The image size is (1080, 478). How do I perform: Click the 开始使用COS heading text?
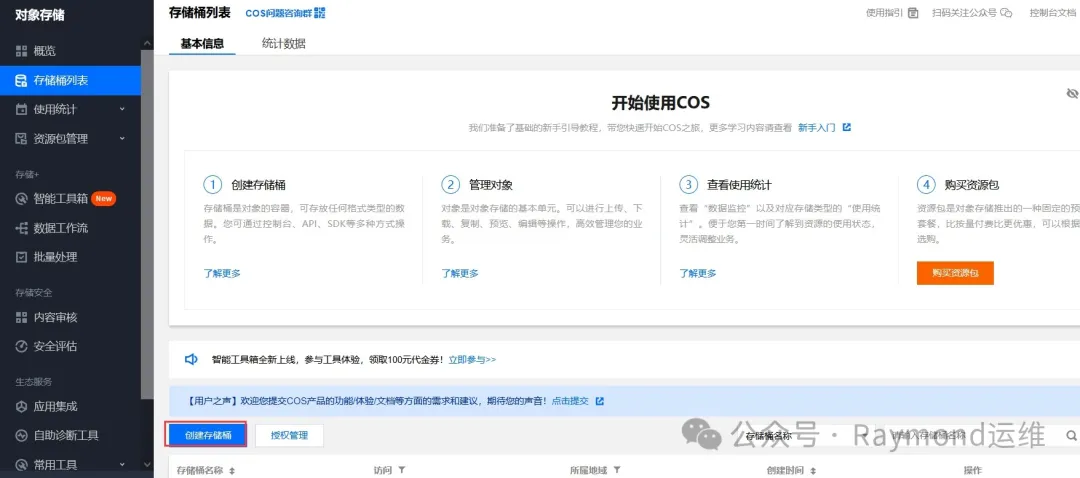(661, 103)
